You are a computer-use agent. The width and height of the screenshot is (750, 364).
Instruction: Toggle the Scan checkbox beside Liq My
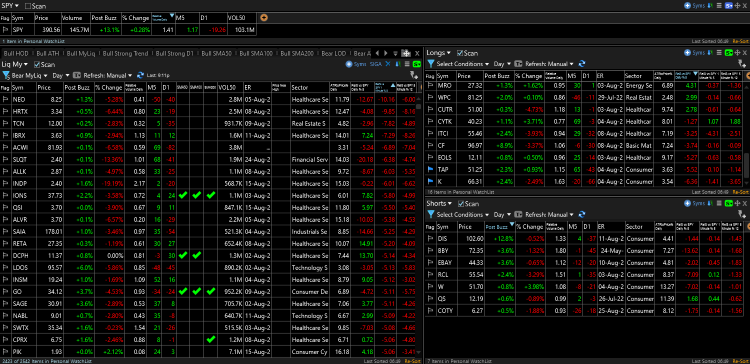(x=37, y=64)
